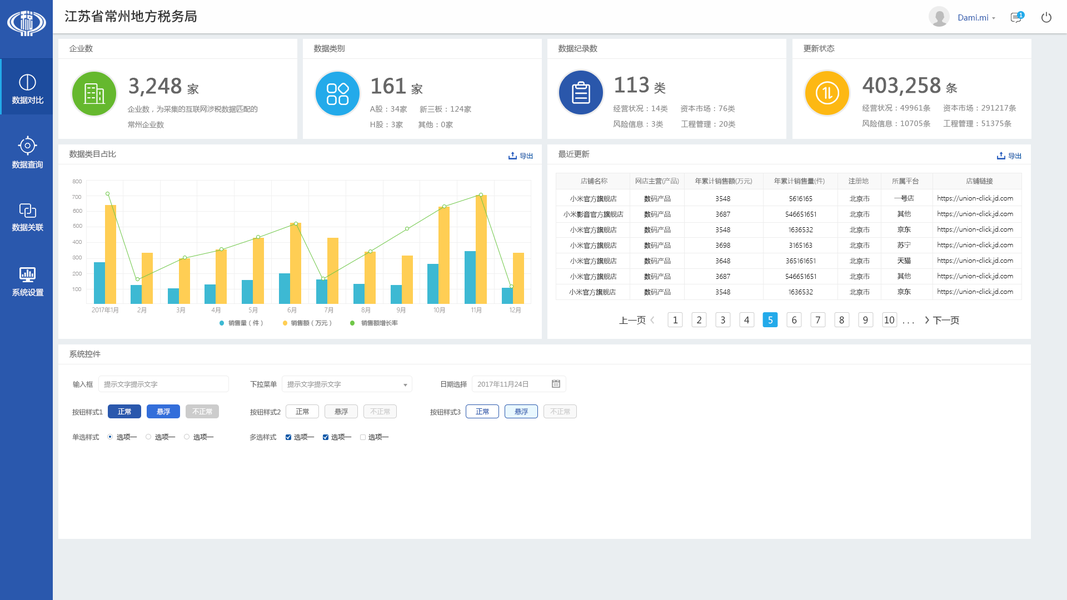Select the second 选项一 radio button
The width and height of the screenshot is (1067, 600).
pos(148,437)
